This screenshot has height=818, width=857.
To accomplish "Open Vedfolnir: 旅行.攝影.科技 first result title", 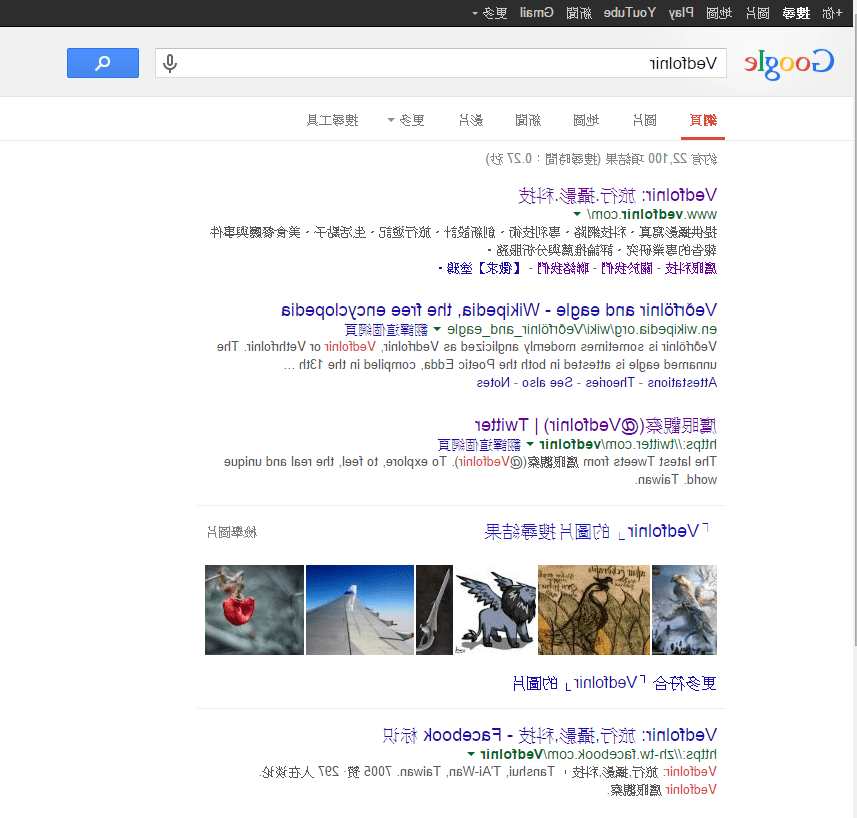I will (x=618, y=195).
